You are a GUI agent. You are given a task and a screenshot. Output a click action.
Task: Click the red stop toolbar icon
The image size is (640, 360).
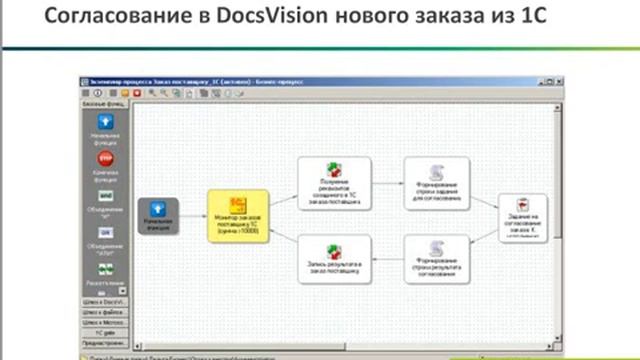(x=137, y=93)
